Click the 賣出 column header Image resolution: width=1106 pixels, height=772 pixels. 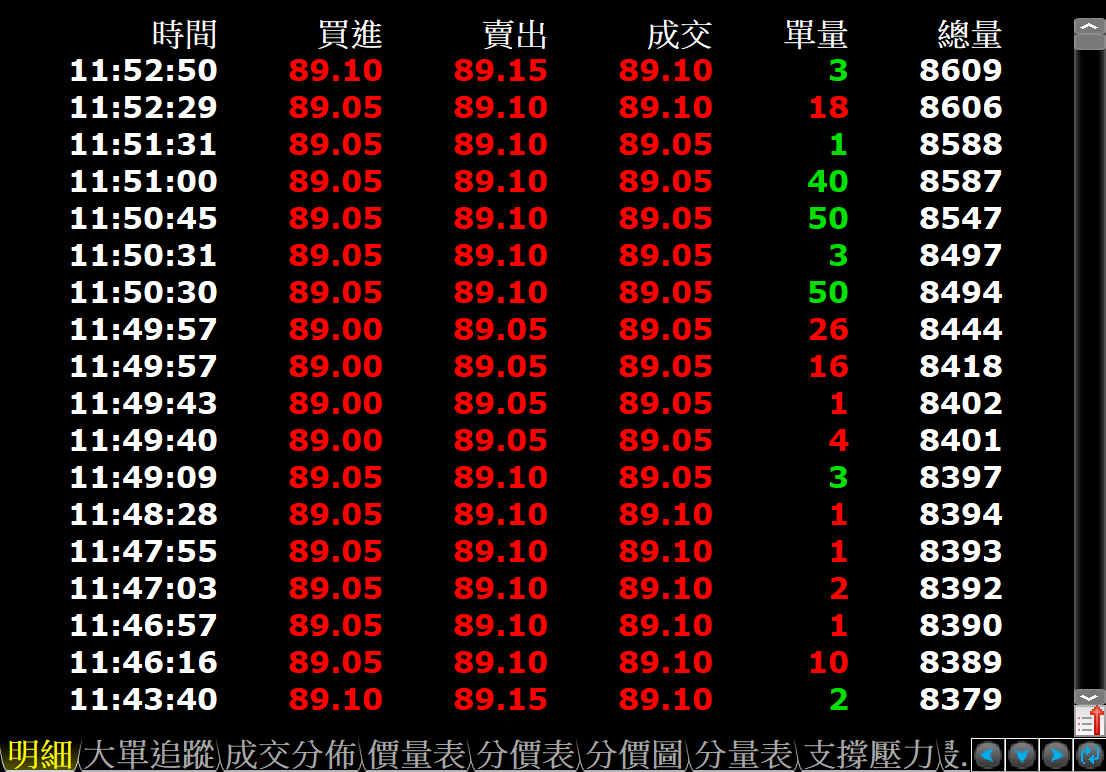click(x=515, y=34)
